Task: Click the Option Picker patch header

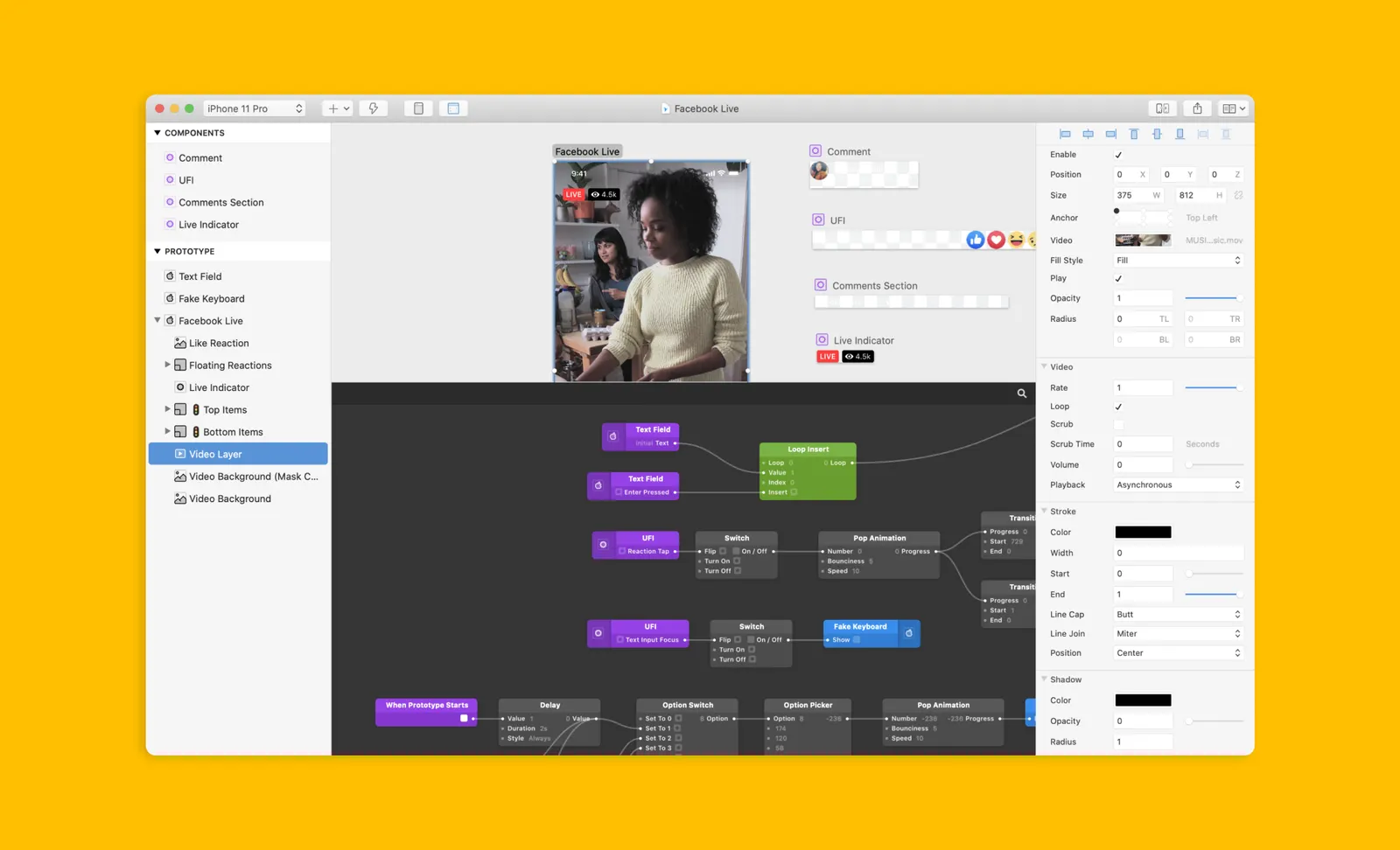Action: coord(808,705)
